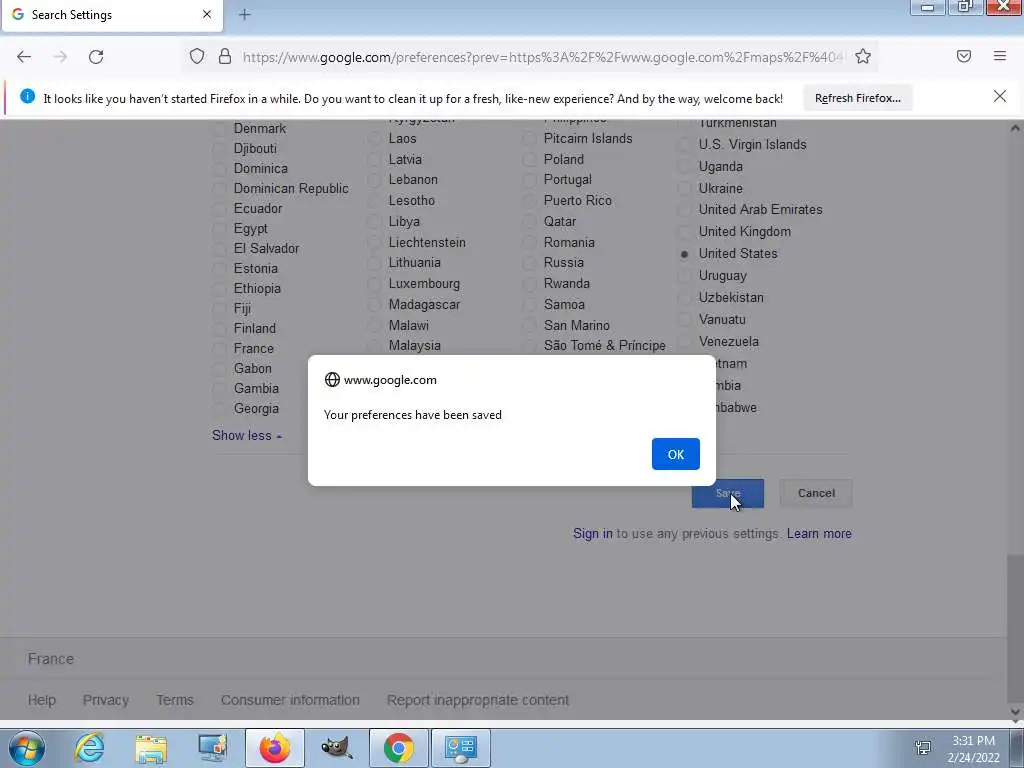Select the Denmark radio button
Image resolution: width=1024 pixels, height=768 pixels.
point(219,129)
